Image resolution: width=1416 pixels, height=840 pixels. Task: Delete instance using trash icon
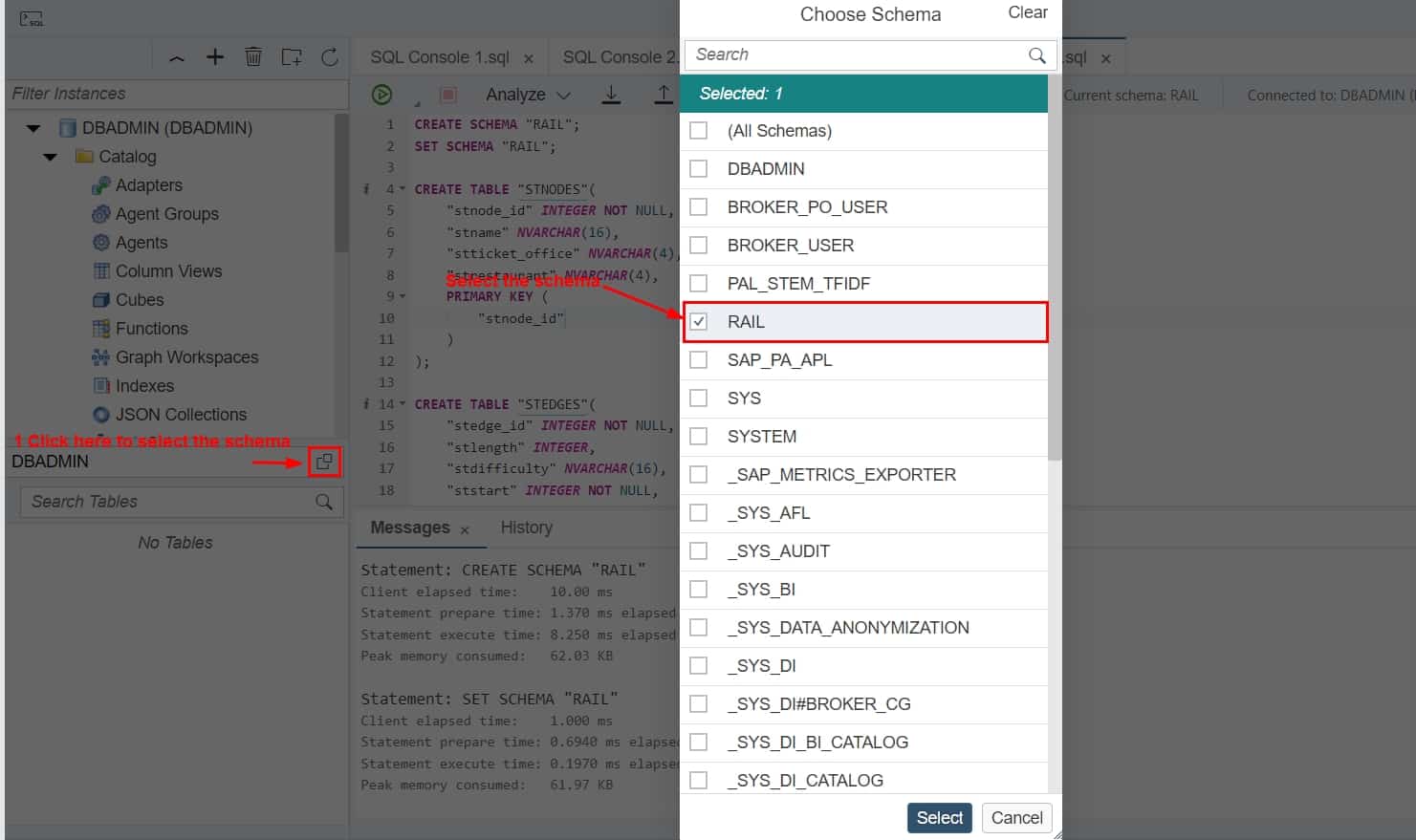253,56
